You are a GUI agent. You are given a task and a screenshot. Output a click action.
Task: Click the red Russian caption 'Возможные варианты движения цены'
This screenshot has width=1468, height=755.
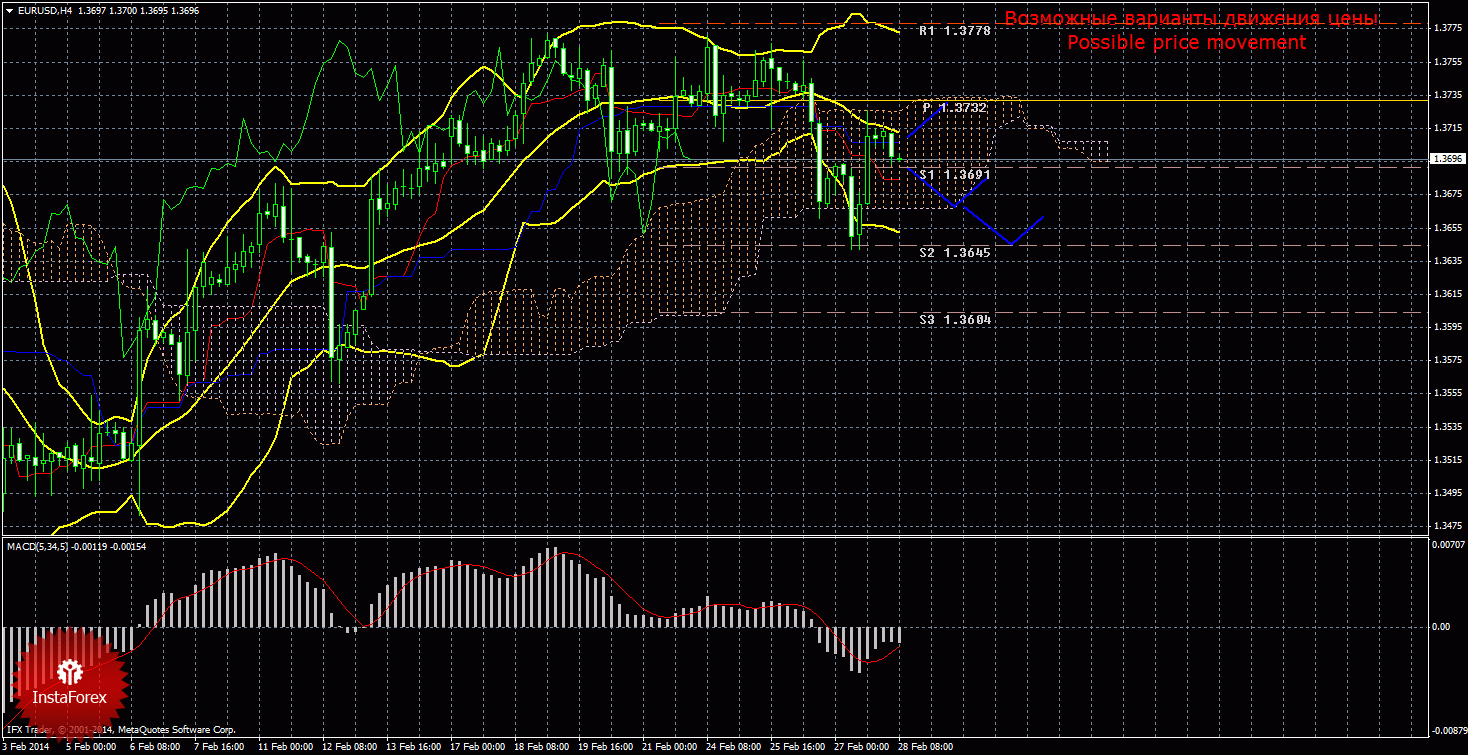1191,19
